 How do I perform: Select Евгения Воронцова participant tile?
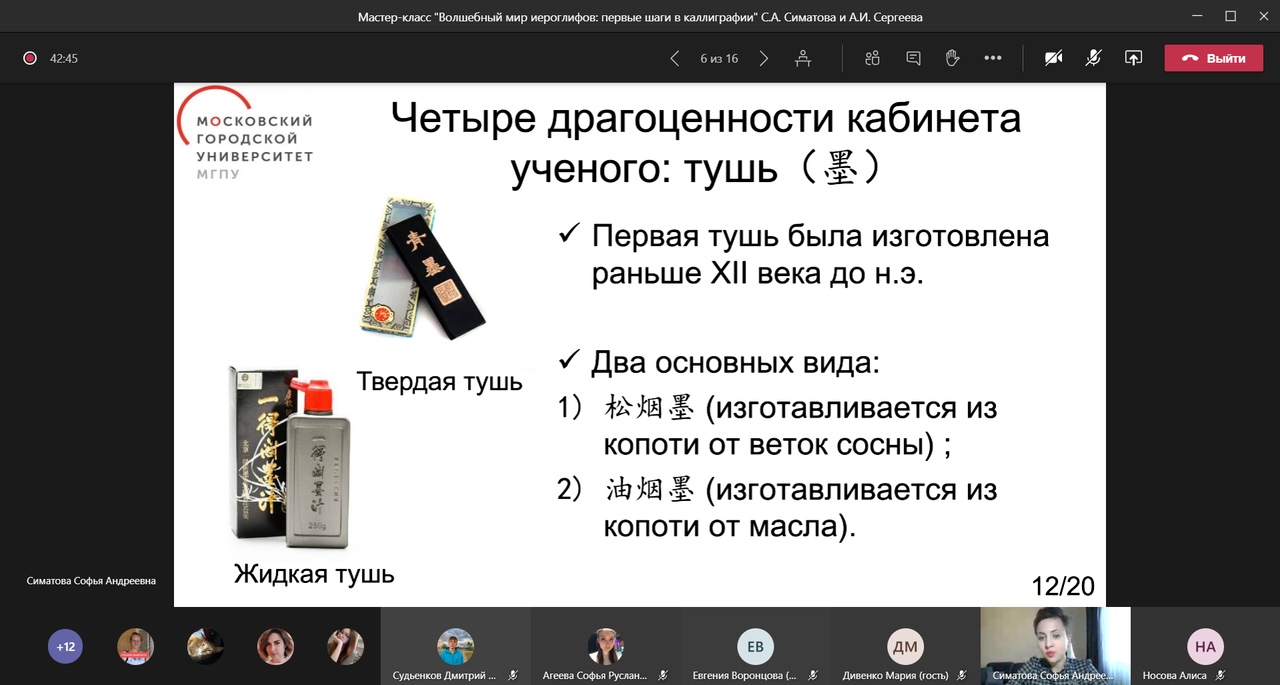tap(755, 646)
